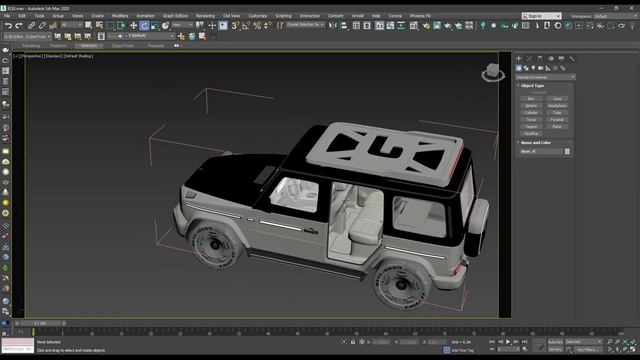The width and height of the screenshot is (640, 360).
Task: Select the Select and Scale tool
Action: click(155, 26)
